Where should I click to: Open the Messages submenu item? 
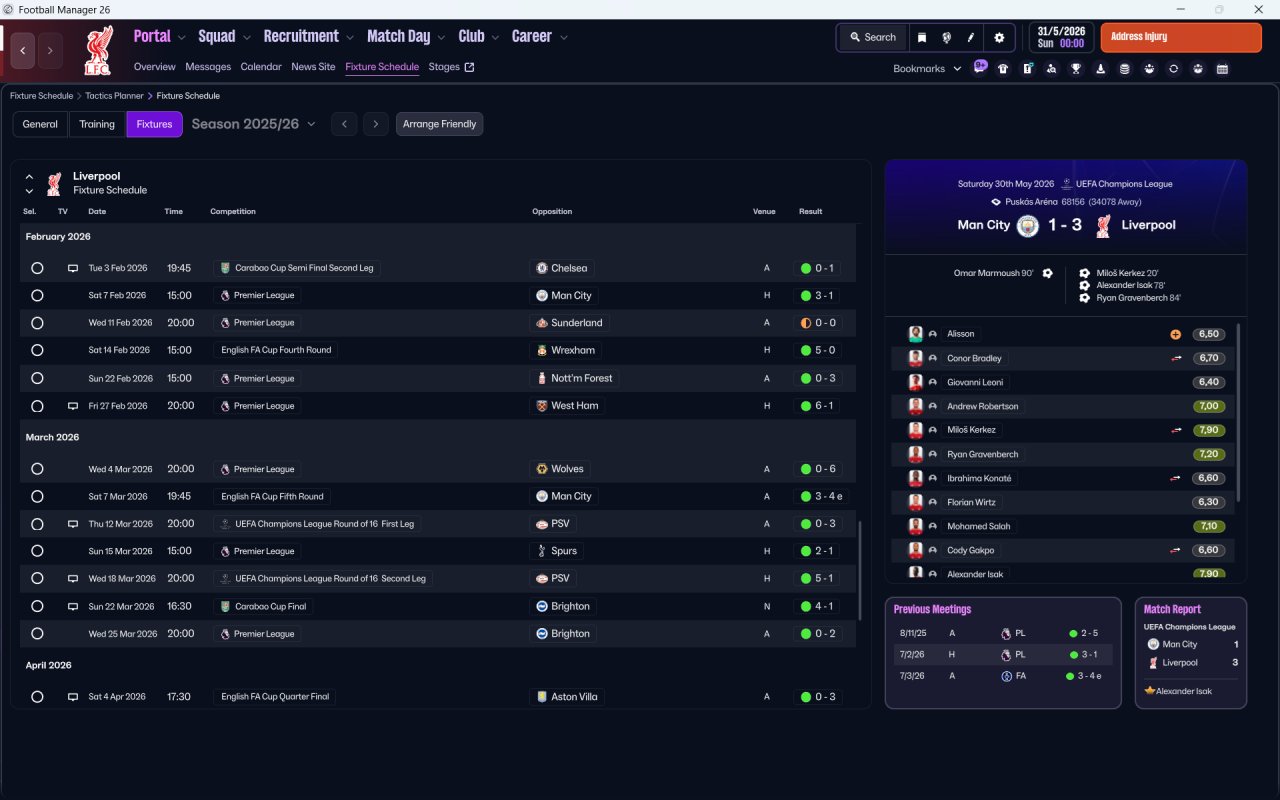pos(208,67)
